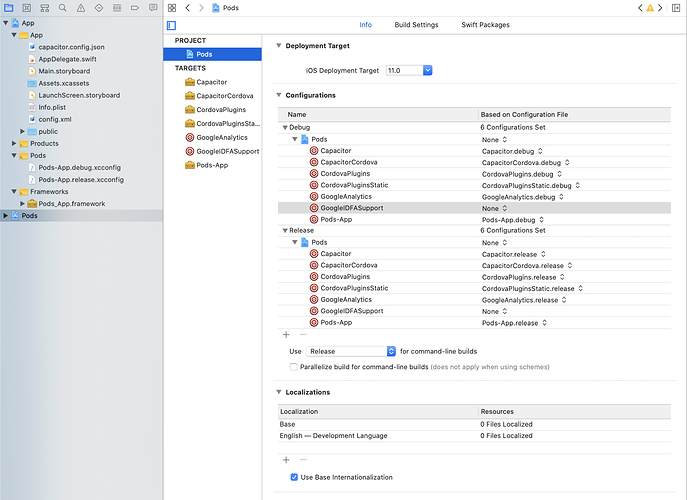Image resolution: width=687 pixels, height=500 pixels.
Task: Jump to the next issue arrow
Action: pos(660,8)
